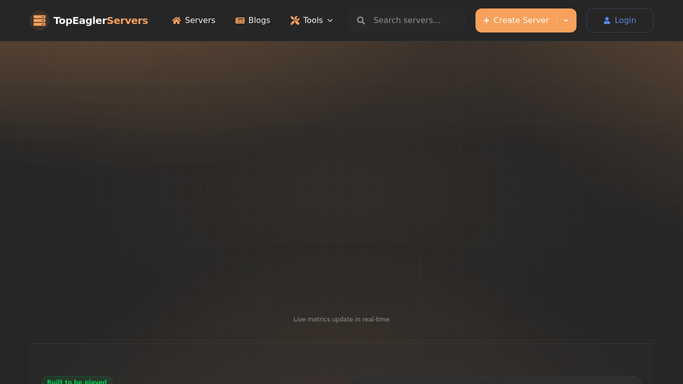683x384 pixels.
Task: Go to the Servers navigation item
Action: point(193,20)
